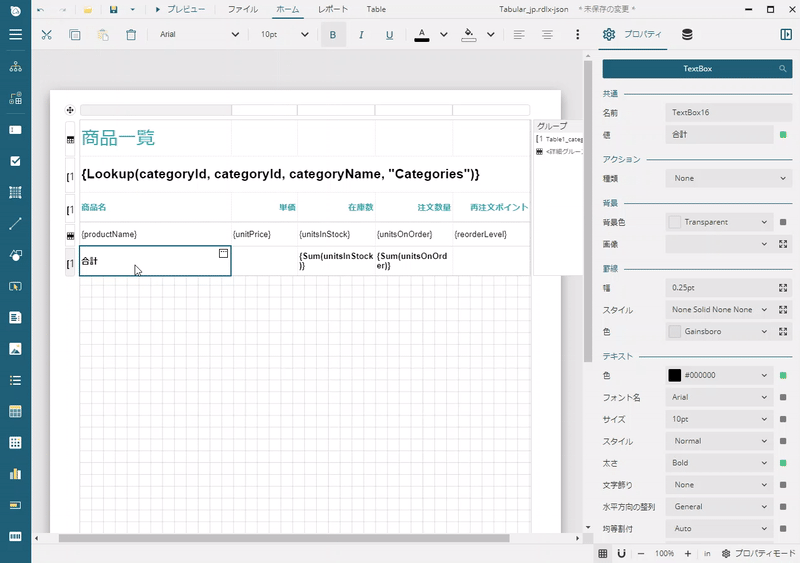Click the delete trash can icon
Image resolution: width=800 pixels, height=563 pixels.
pyautogui.click(x=131, y=34)
